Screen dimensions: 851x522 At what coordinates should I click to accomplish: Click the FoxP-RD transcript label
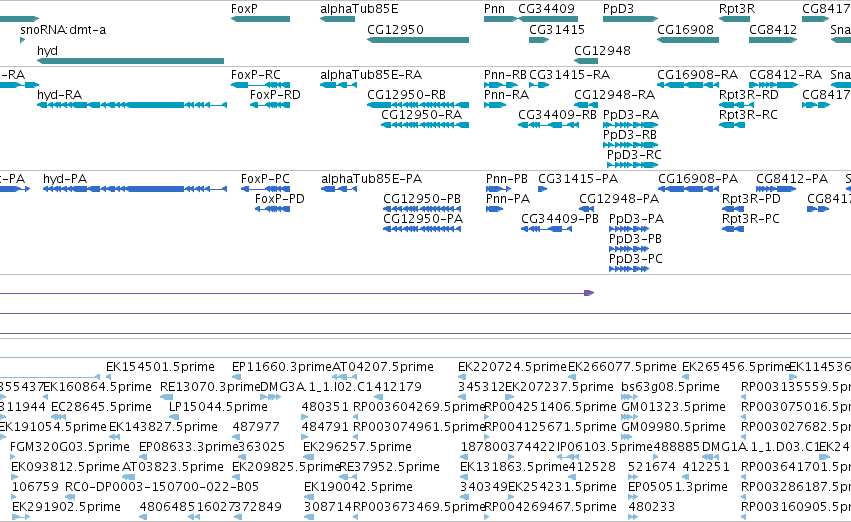[x=275, y=95]
